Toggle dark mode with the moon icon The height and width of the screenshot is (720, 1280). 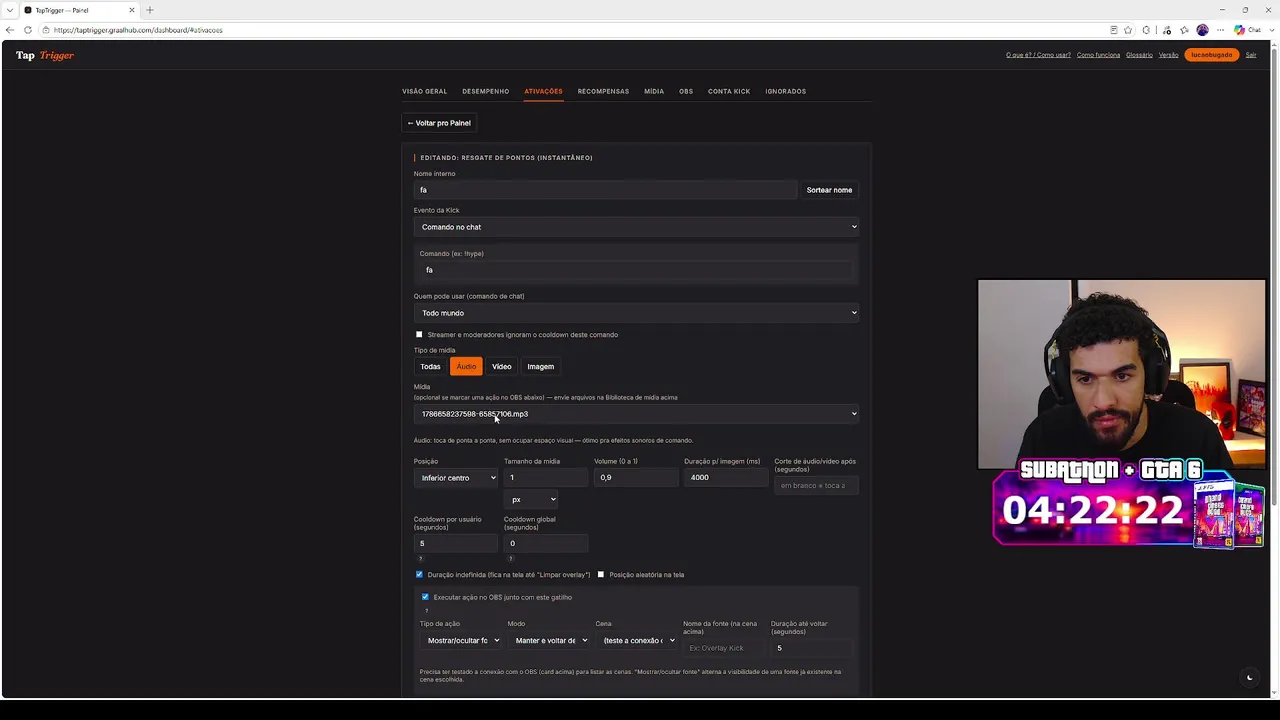tap(1249, 678)
